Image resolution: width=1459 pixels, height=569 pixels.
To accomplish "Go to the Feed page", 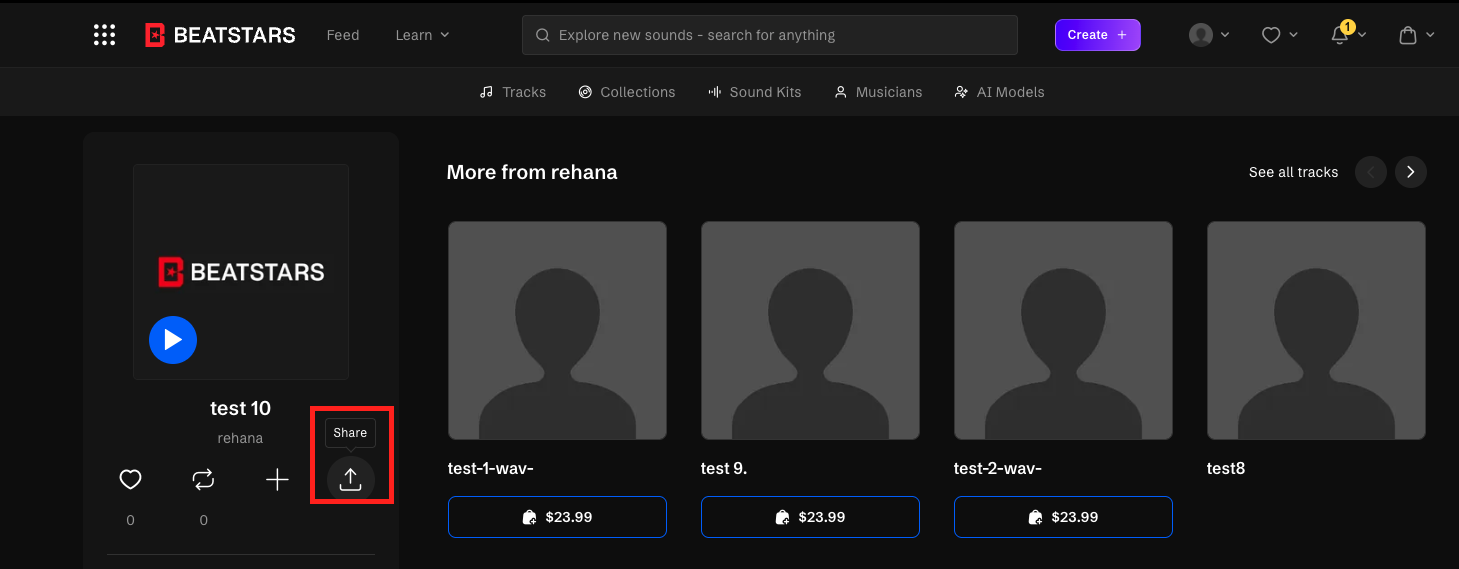I will click(343, 35).
